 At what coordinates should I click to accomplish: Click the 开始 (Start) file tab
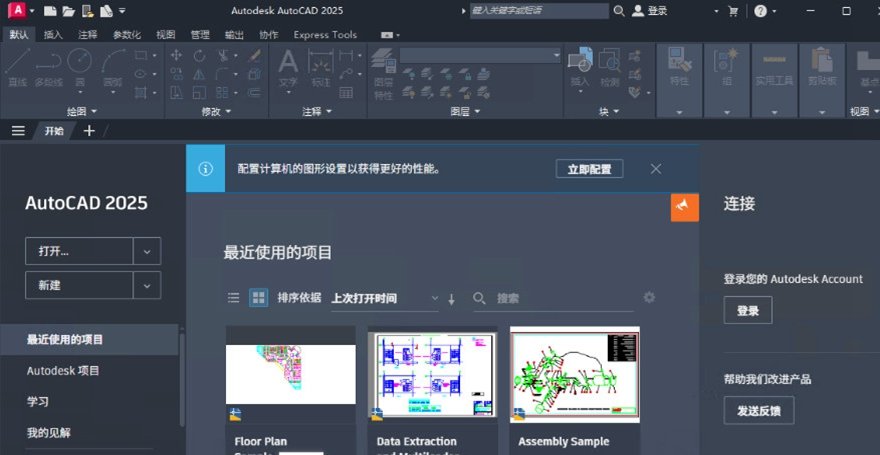point(54,131)
